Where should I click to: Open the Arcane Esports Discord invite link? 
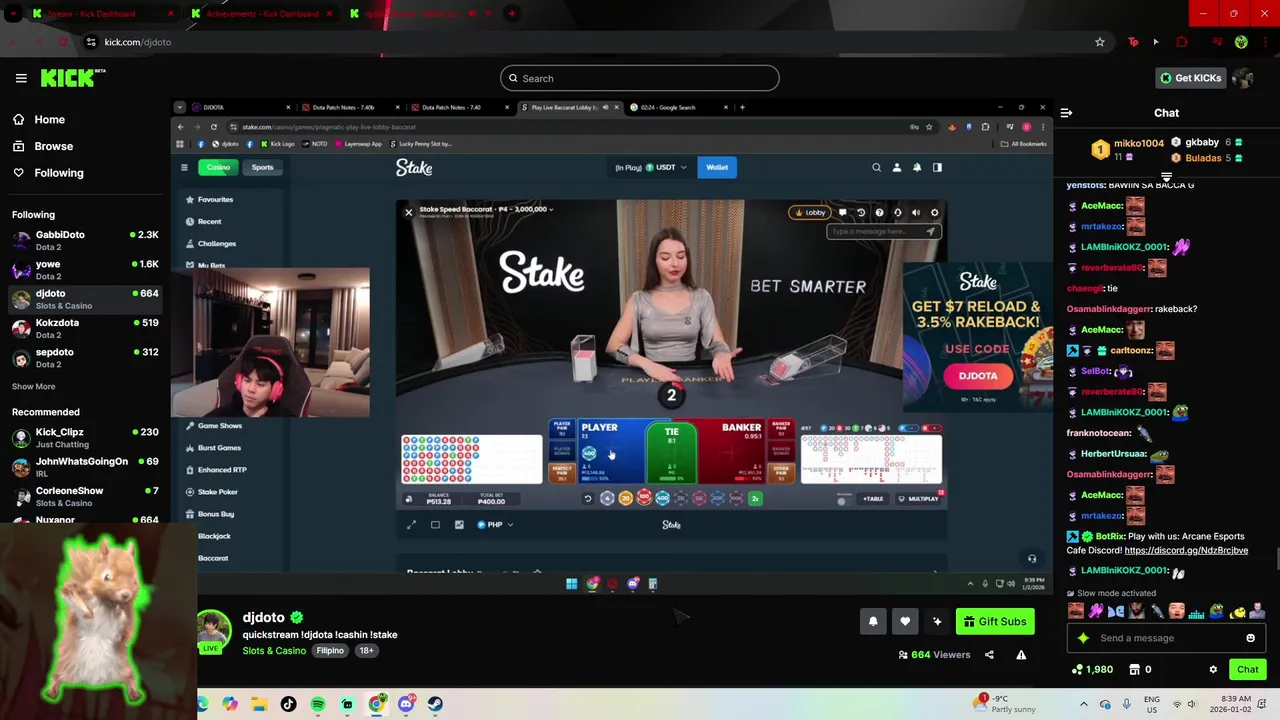click(x=1186, y=550)
